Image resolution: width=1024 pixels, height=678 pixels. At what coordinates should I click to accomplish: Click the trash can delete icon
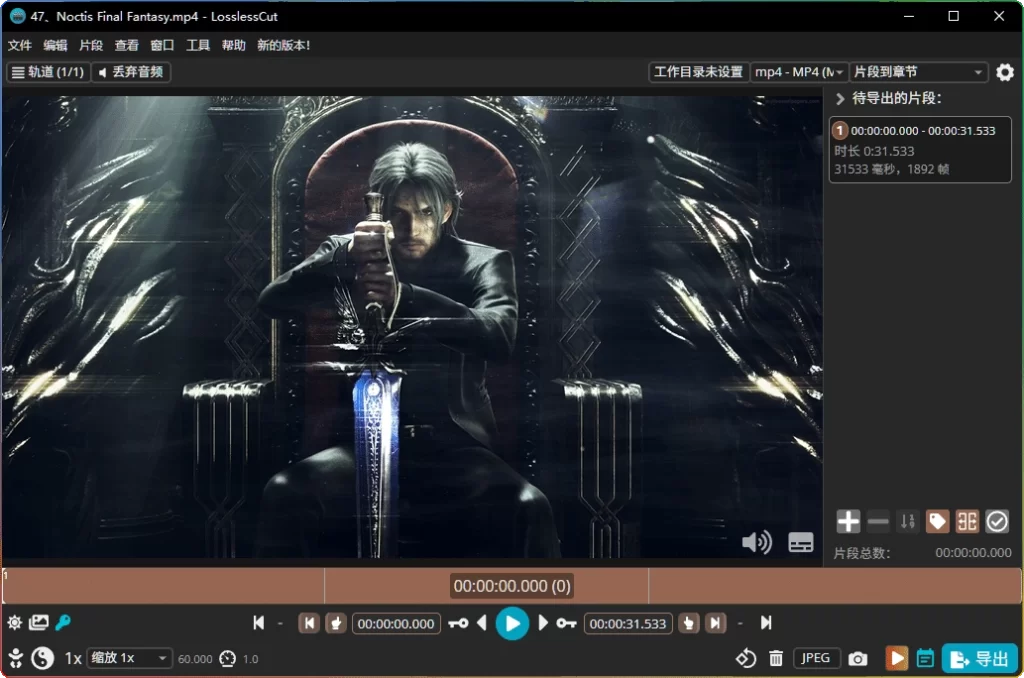776,658
